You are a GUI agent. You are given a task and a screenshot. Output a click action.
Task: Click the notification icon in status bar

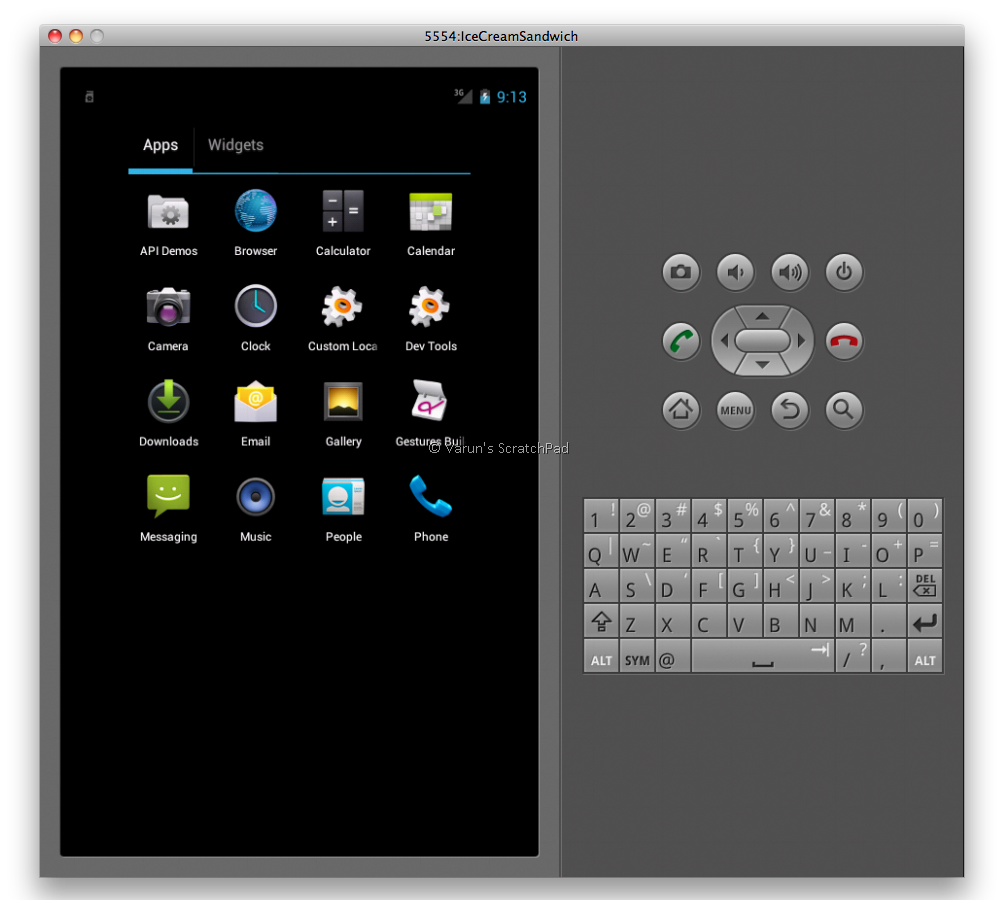tap(90, 97)
